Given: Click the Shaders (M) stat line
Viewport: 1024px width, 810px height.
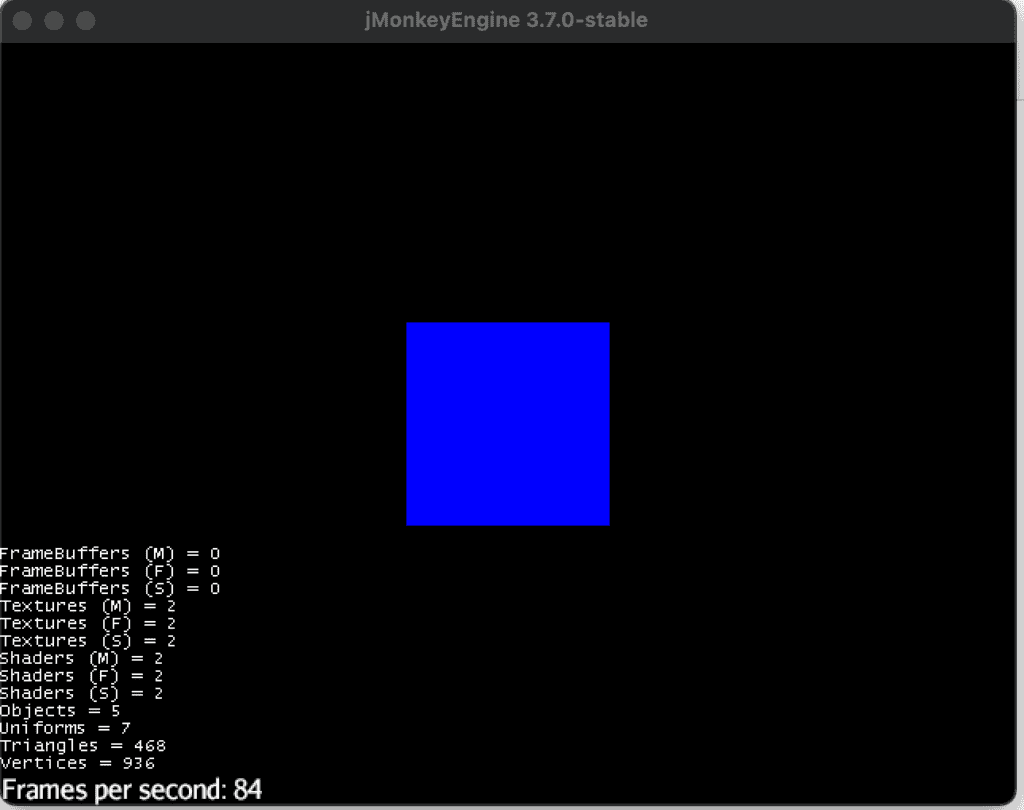Looking at the screenshot, I should pos(81,658).
